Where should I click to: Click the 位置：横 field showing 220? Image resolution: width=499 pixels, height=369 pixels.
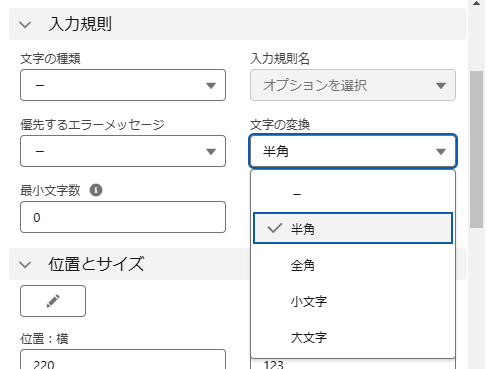tap(123, 359)
